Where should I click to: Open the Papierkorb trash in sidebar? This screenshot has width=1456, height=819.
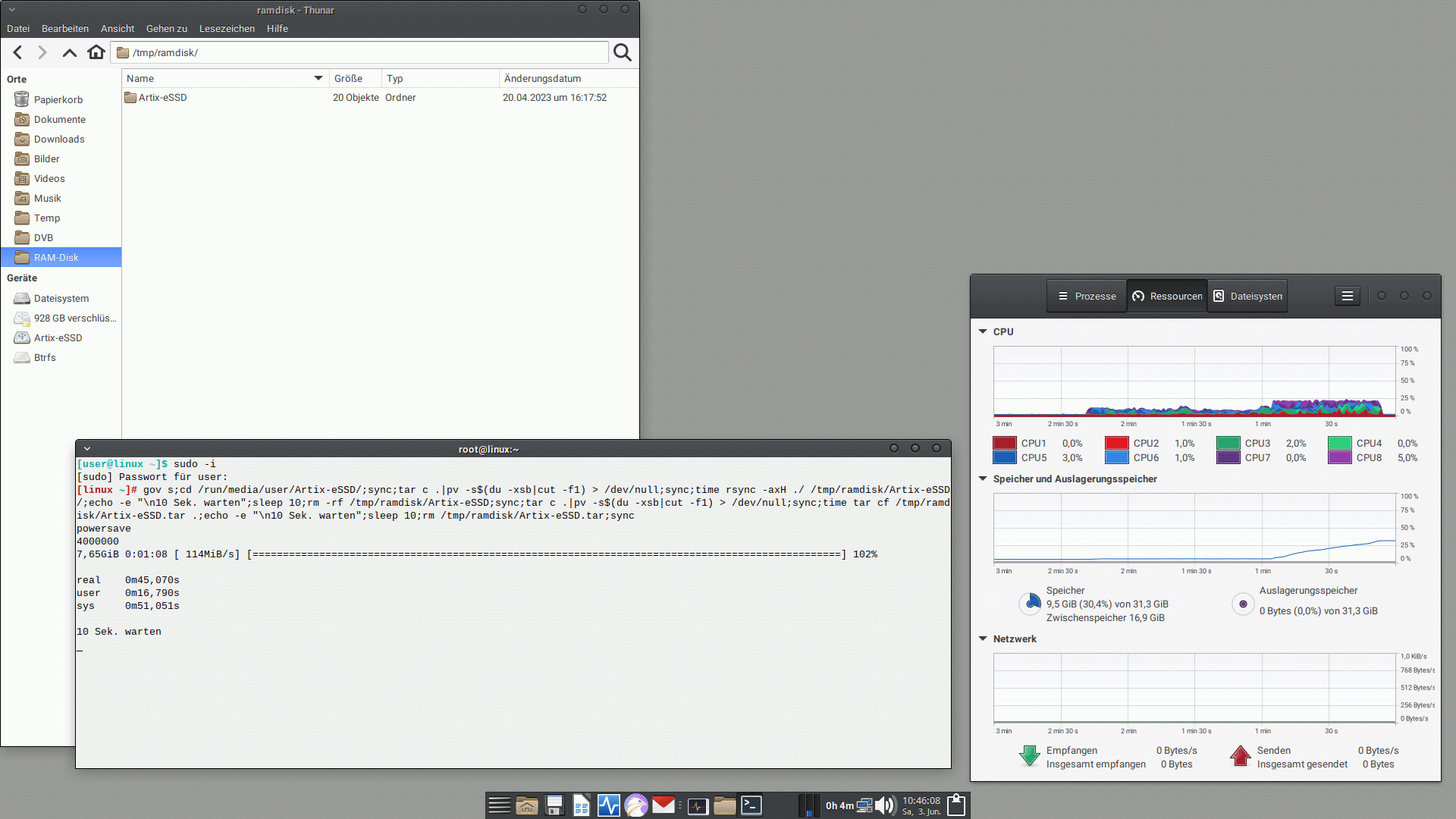pos(58,99)
